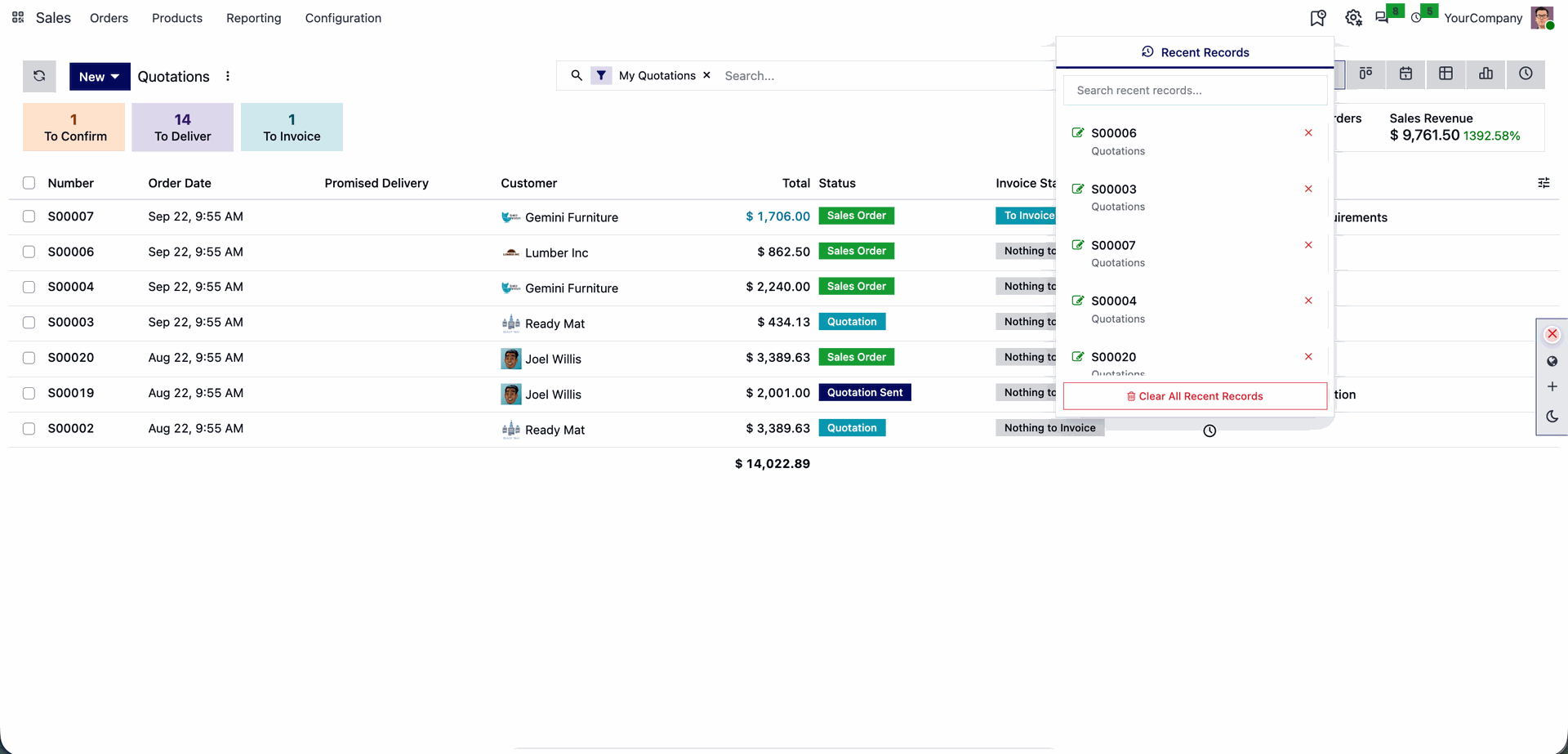
Task: Open the apps grid menu icon
Action: tap(18, 17)
